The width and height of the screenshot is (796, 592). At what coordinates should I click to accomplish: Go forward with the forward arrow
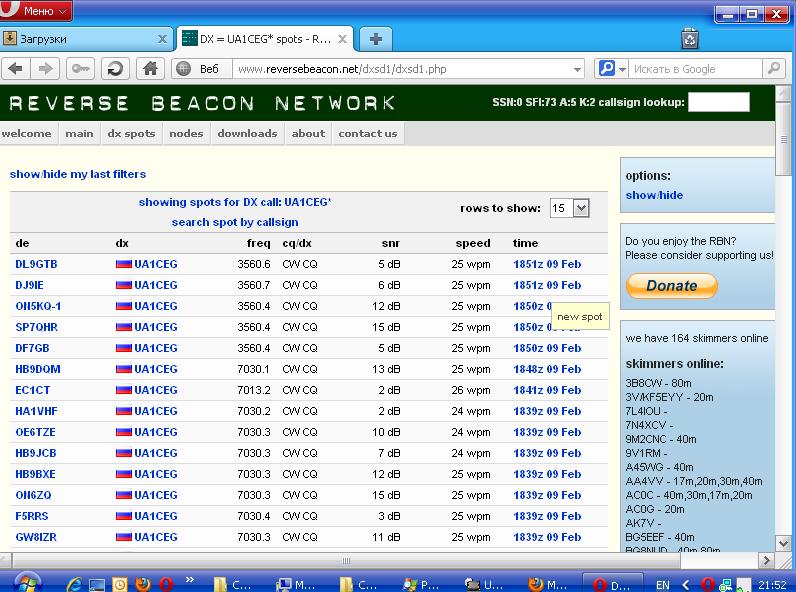click(x=46, y=69)
